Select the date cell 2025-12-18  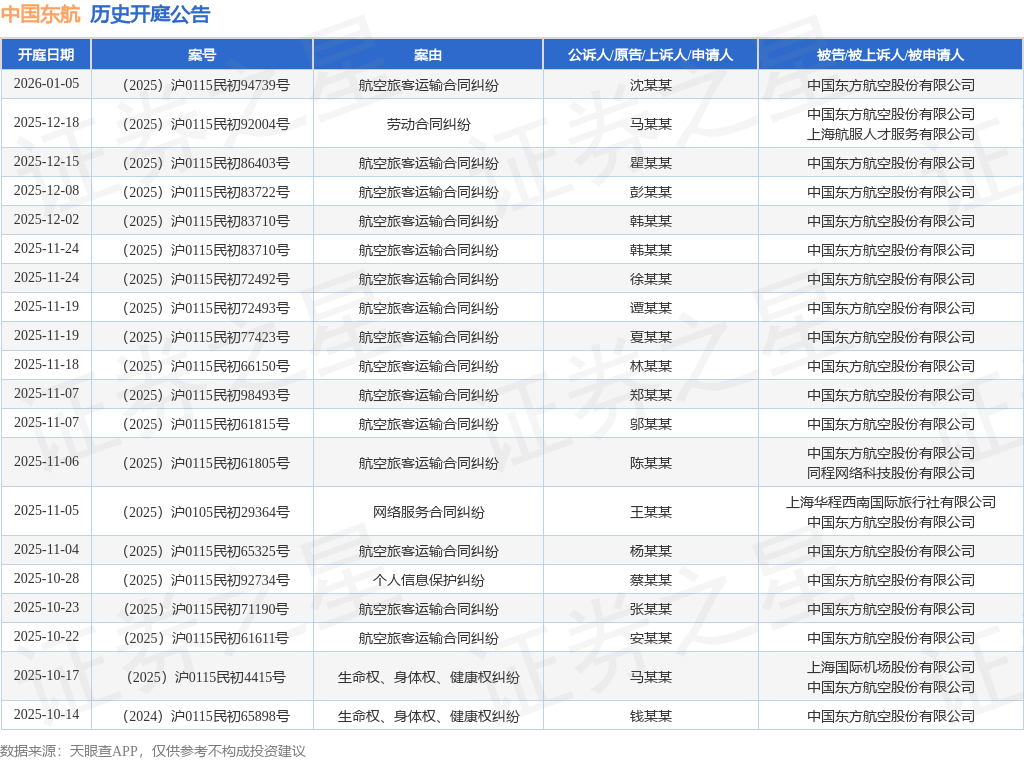point(46,122)
